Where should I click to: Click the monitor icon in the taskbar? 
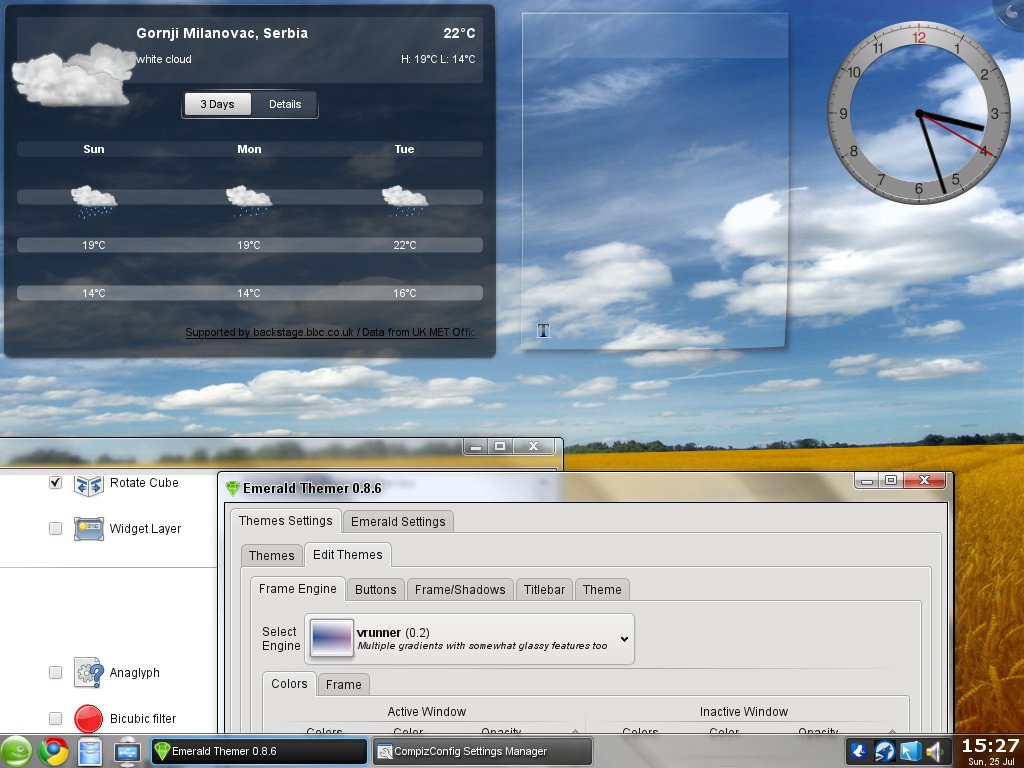click(127, 752)
